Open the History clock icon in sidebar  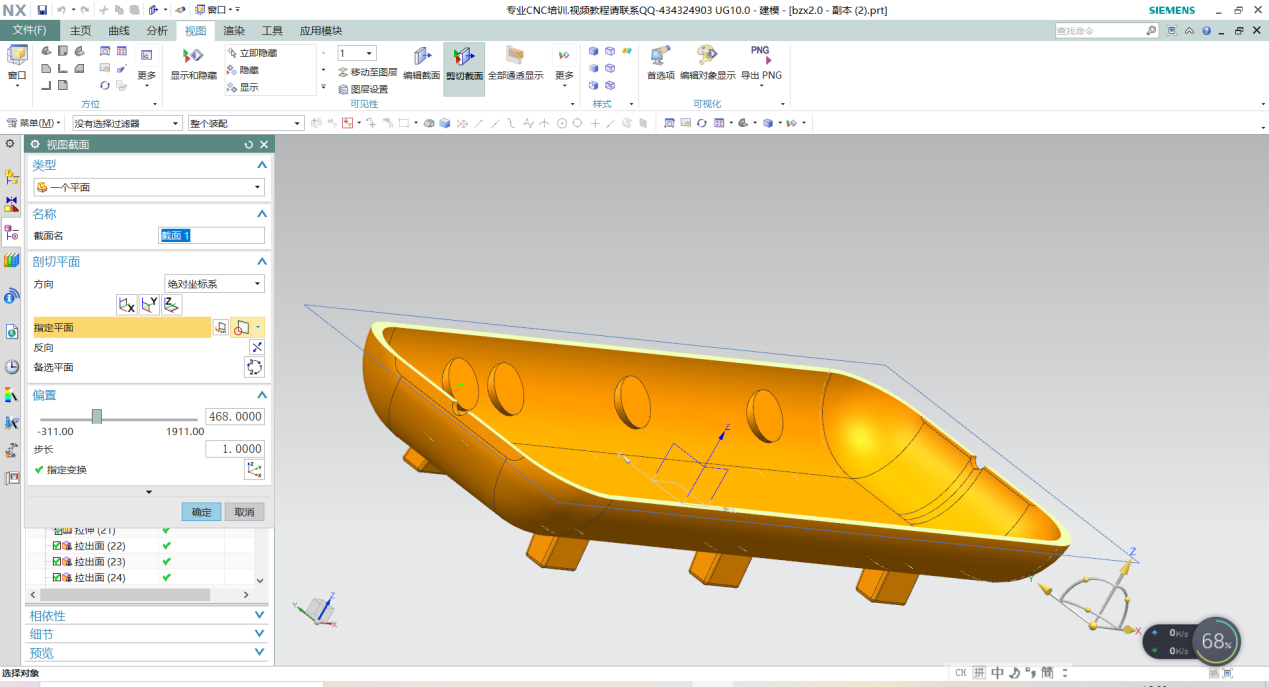12,367
